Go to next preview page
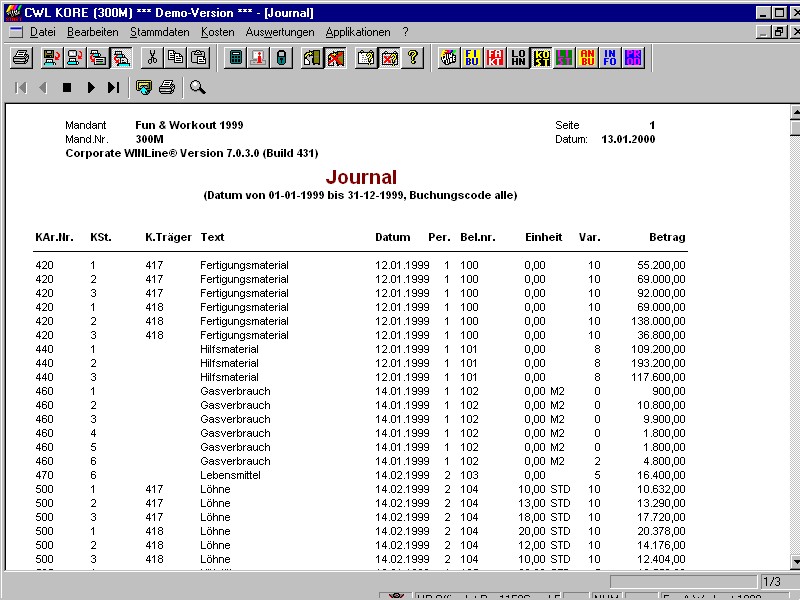The width and height of the screenshot is (800, 600). coord(91,88)
